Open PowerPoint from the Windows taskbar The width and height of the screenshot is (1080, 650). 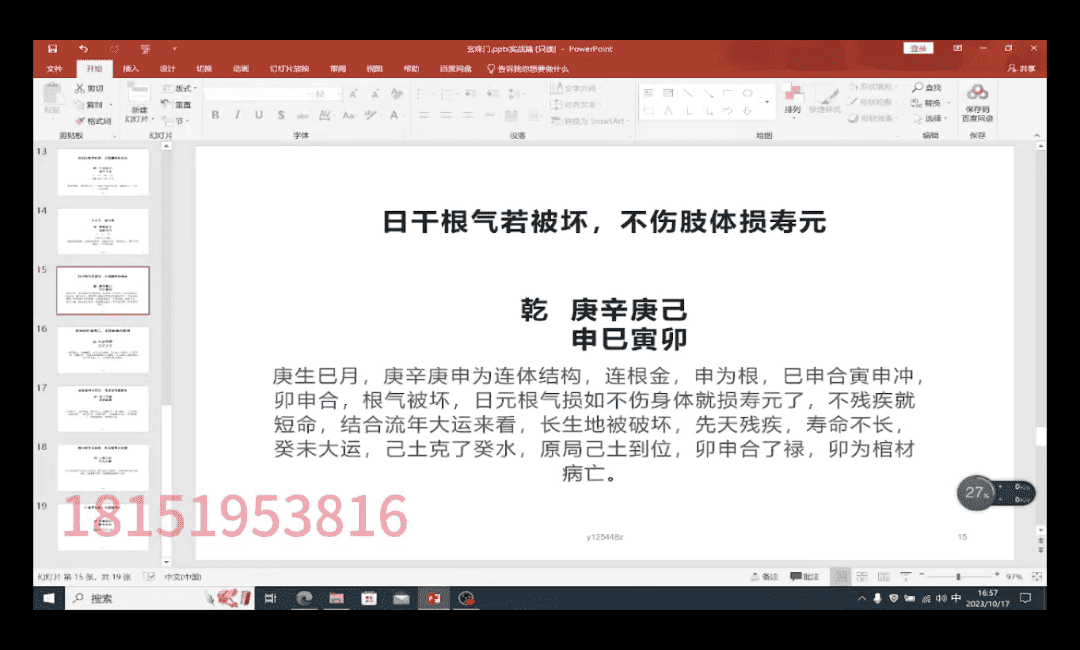pos(434,598)
